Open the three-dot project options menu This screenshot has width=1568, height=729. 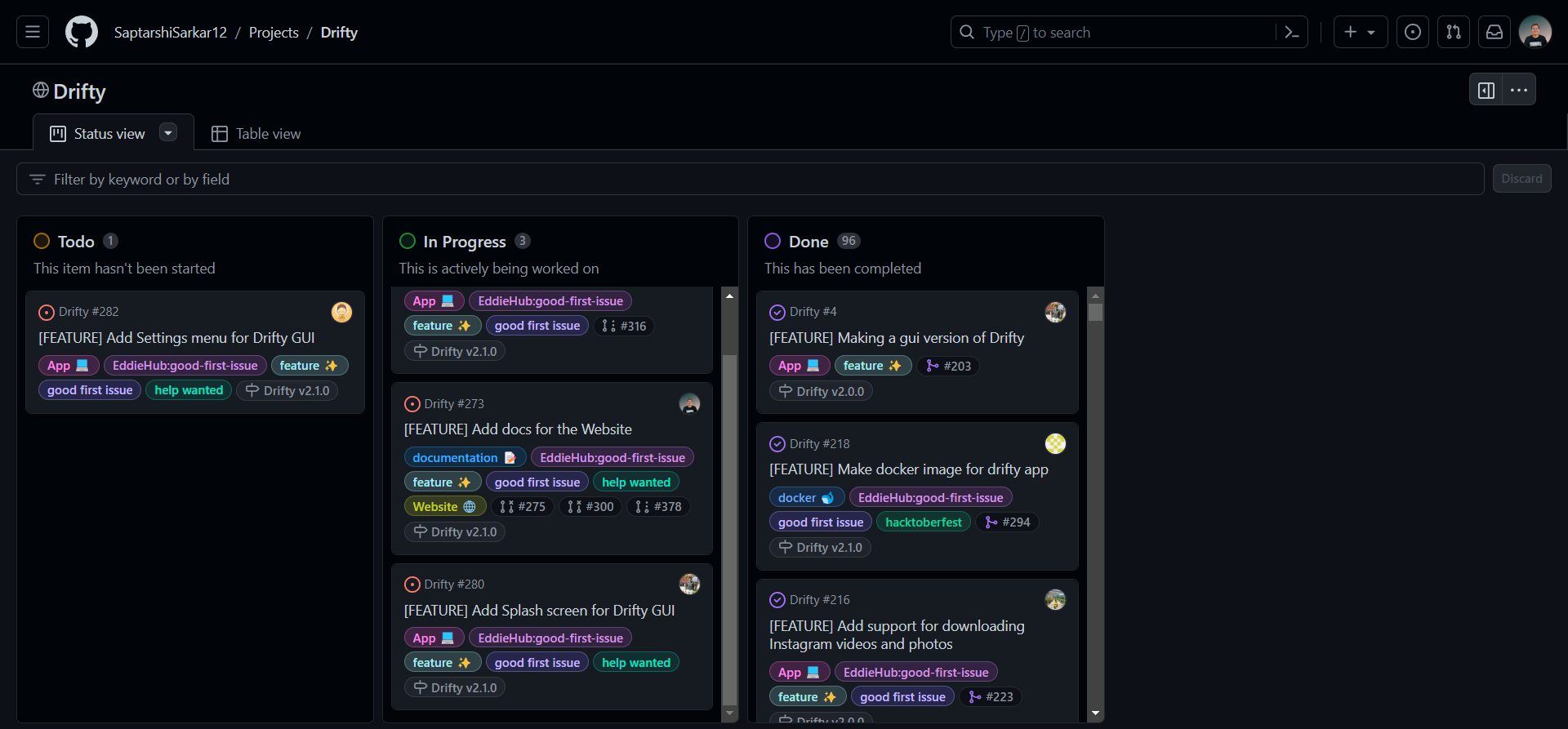[x=1519, y=90]
